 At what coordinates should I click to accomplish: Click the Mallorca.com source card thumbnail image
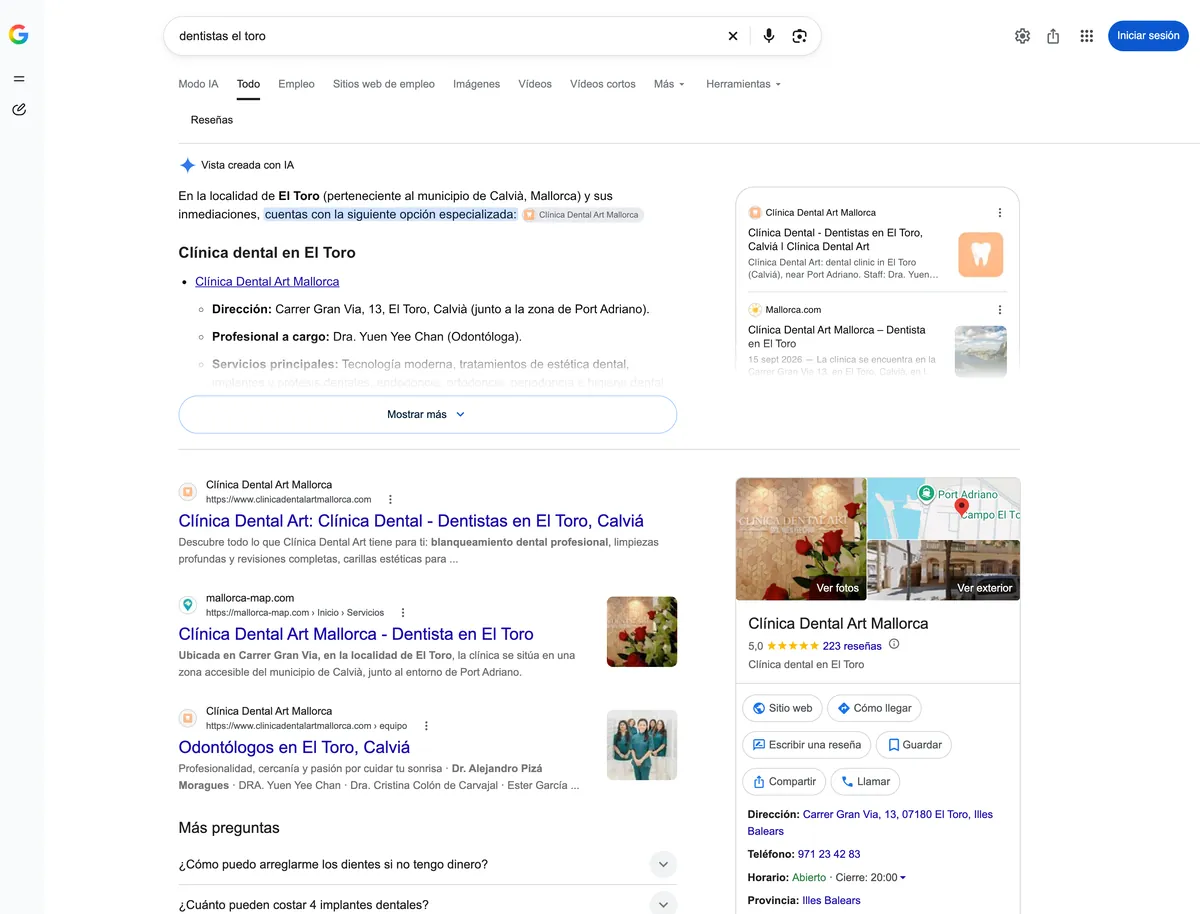click(981, 351)
